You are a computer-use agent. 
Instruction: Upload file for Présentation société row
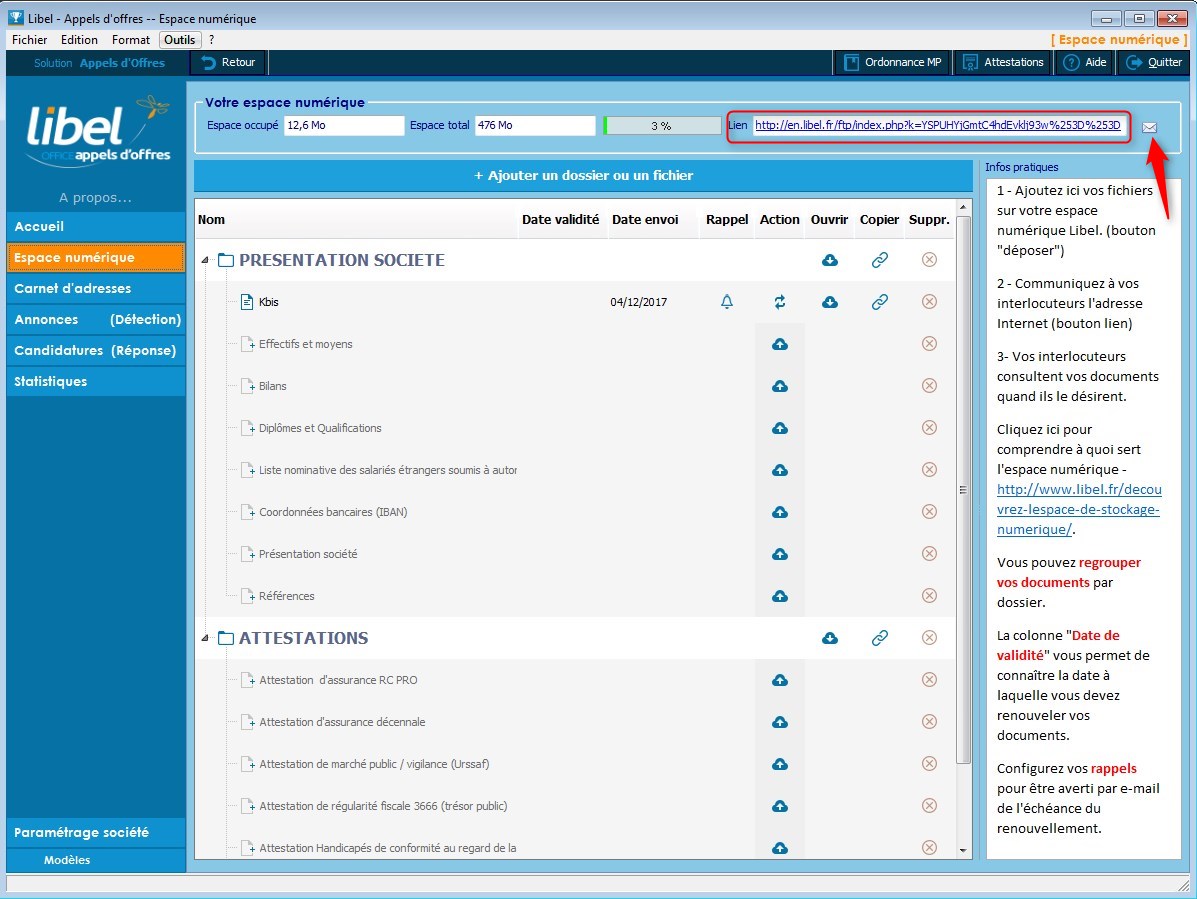(779, 554)
